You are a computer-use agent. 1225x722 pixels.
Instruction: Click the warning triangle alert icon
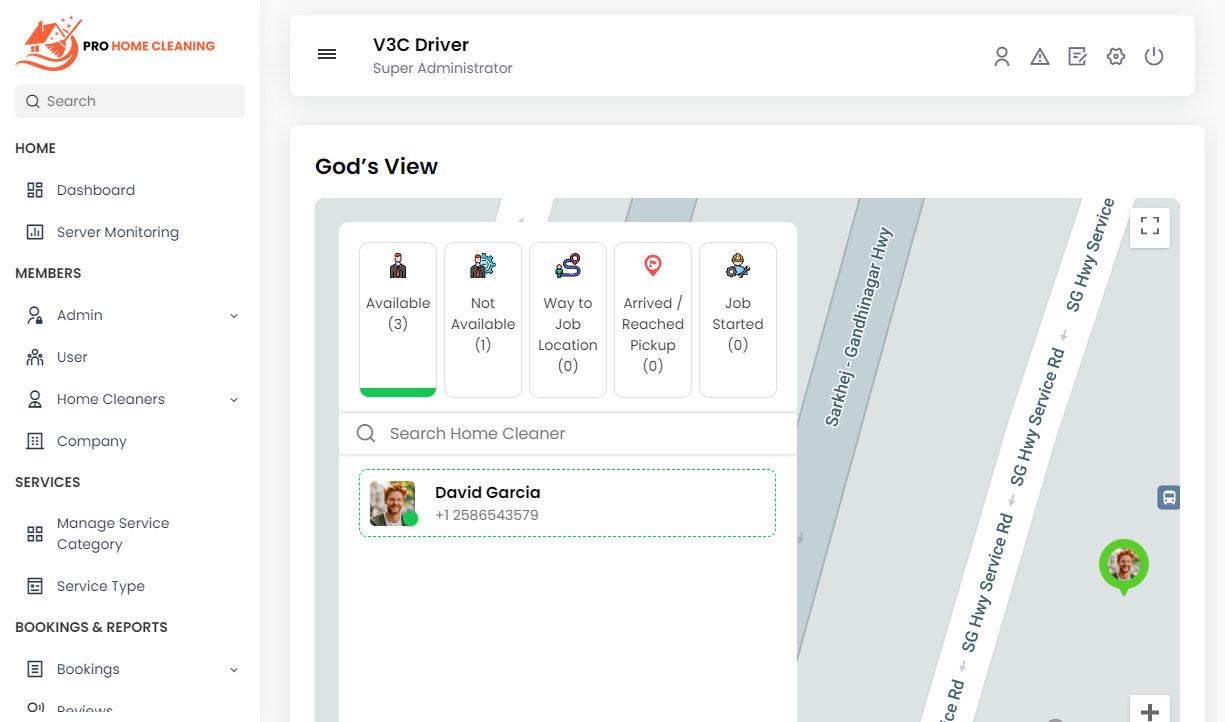(x=1040, y=57)
